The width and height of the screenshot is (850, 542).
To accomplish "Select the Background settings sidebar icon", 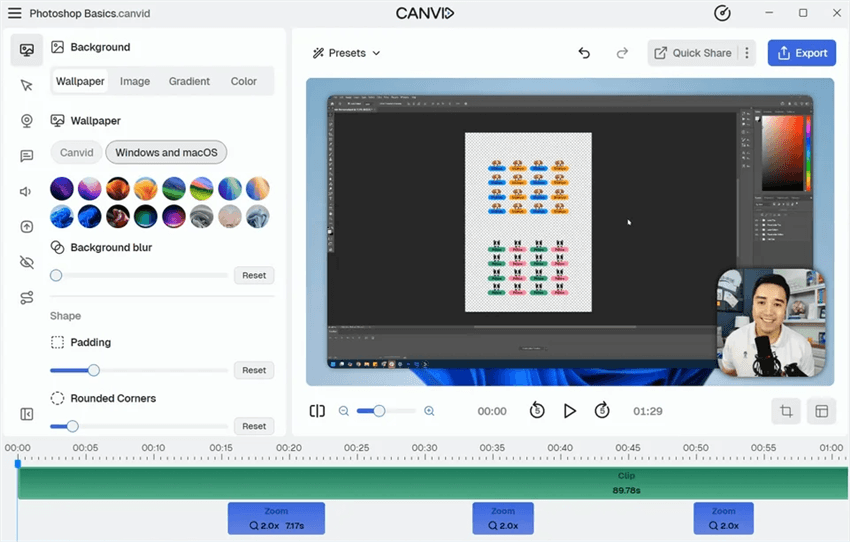I will point(27,50).
